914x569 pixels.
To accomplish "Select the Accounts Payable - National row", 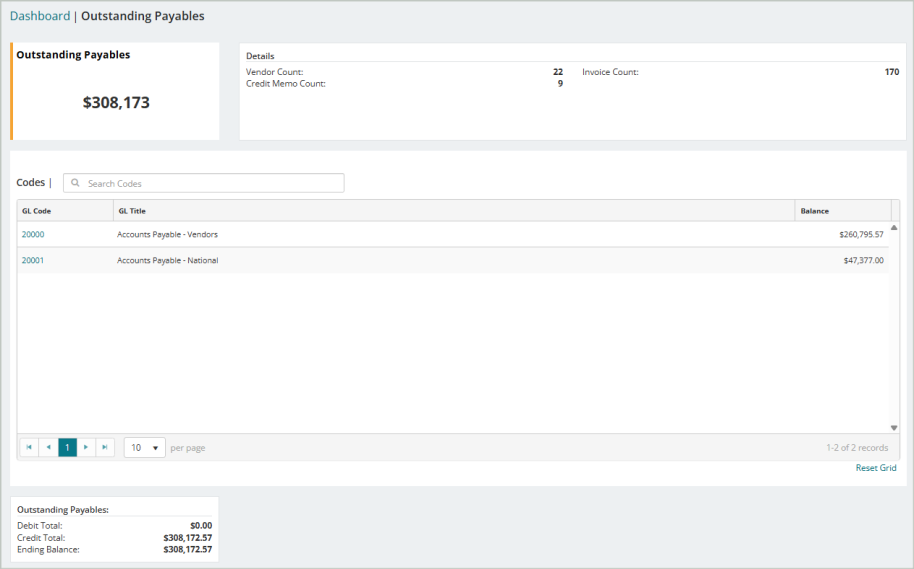I will pos(453,261).
